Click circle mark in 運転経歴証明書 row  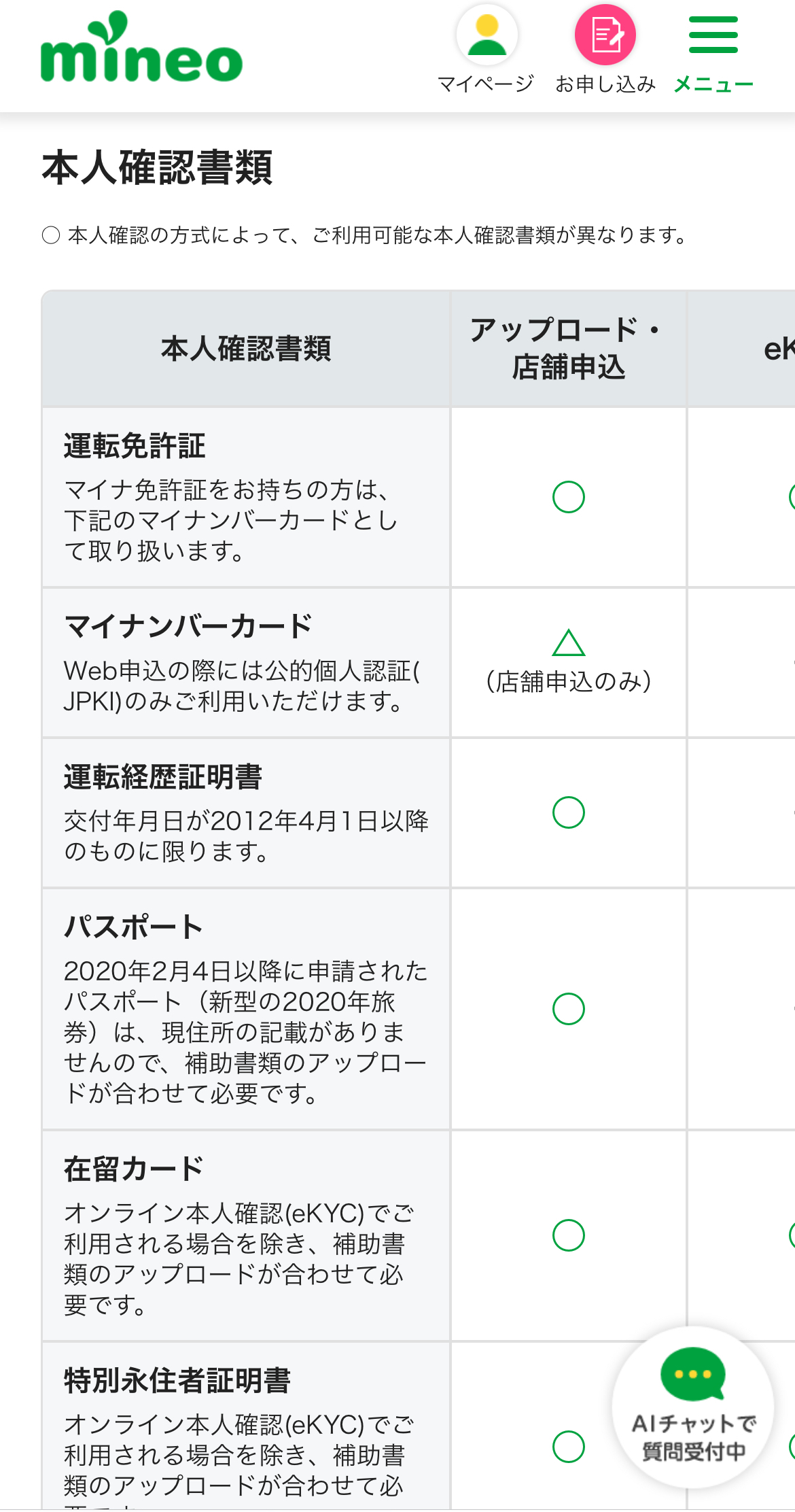pos(569,812)
